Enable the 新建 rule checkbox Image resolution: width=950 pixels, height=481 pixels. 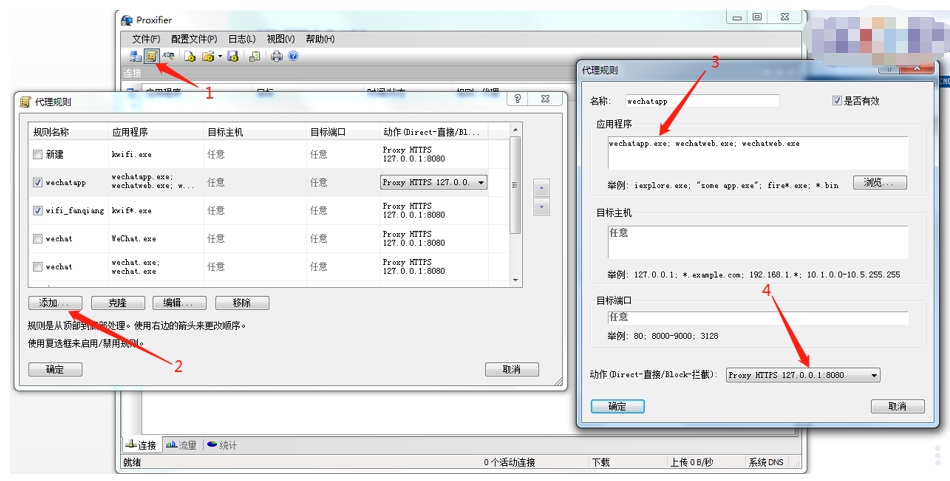click(x=38, y=154)
